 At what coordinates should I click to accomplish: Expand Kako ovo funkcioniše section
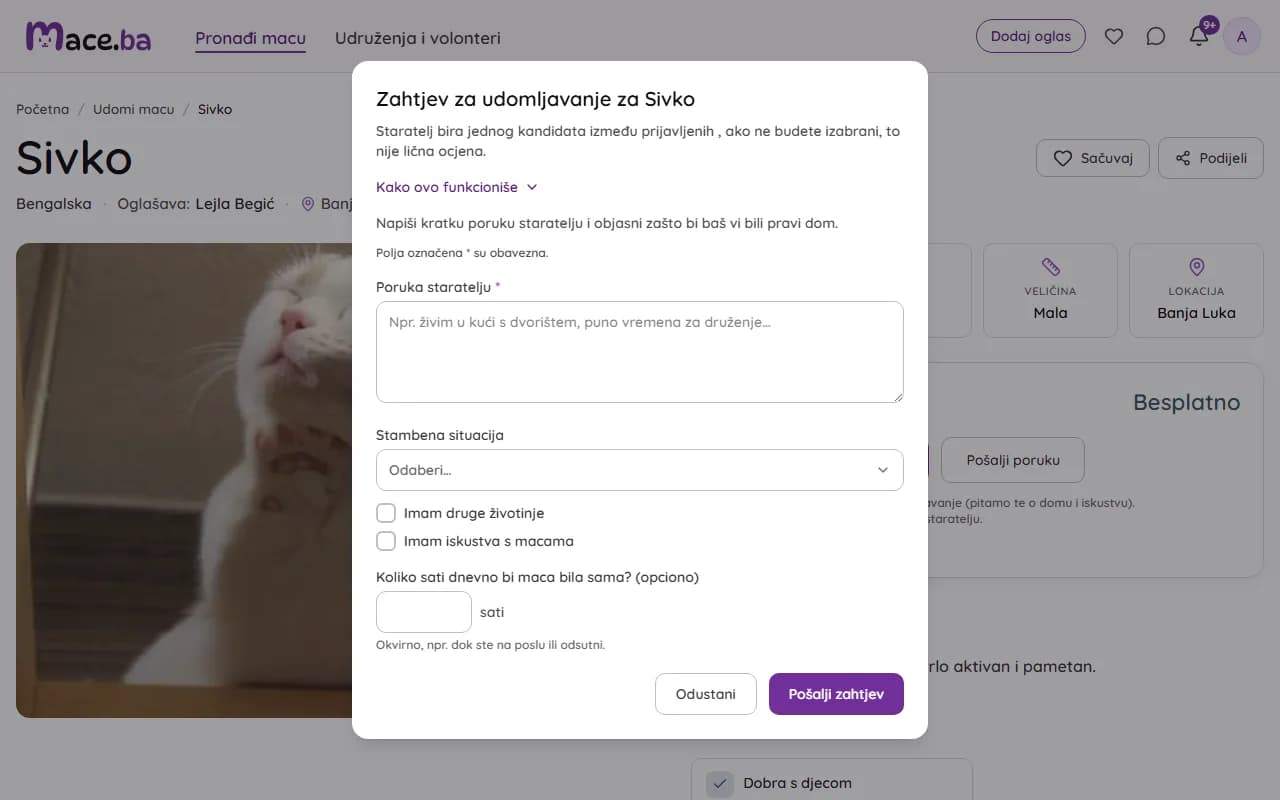(x=457, y=187)
